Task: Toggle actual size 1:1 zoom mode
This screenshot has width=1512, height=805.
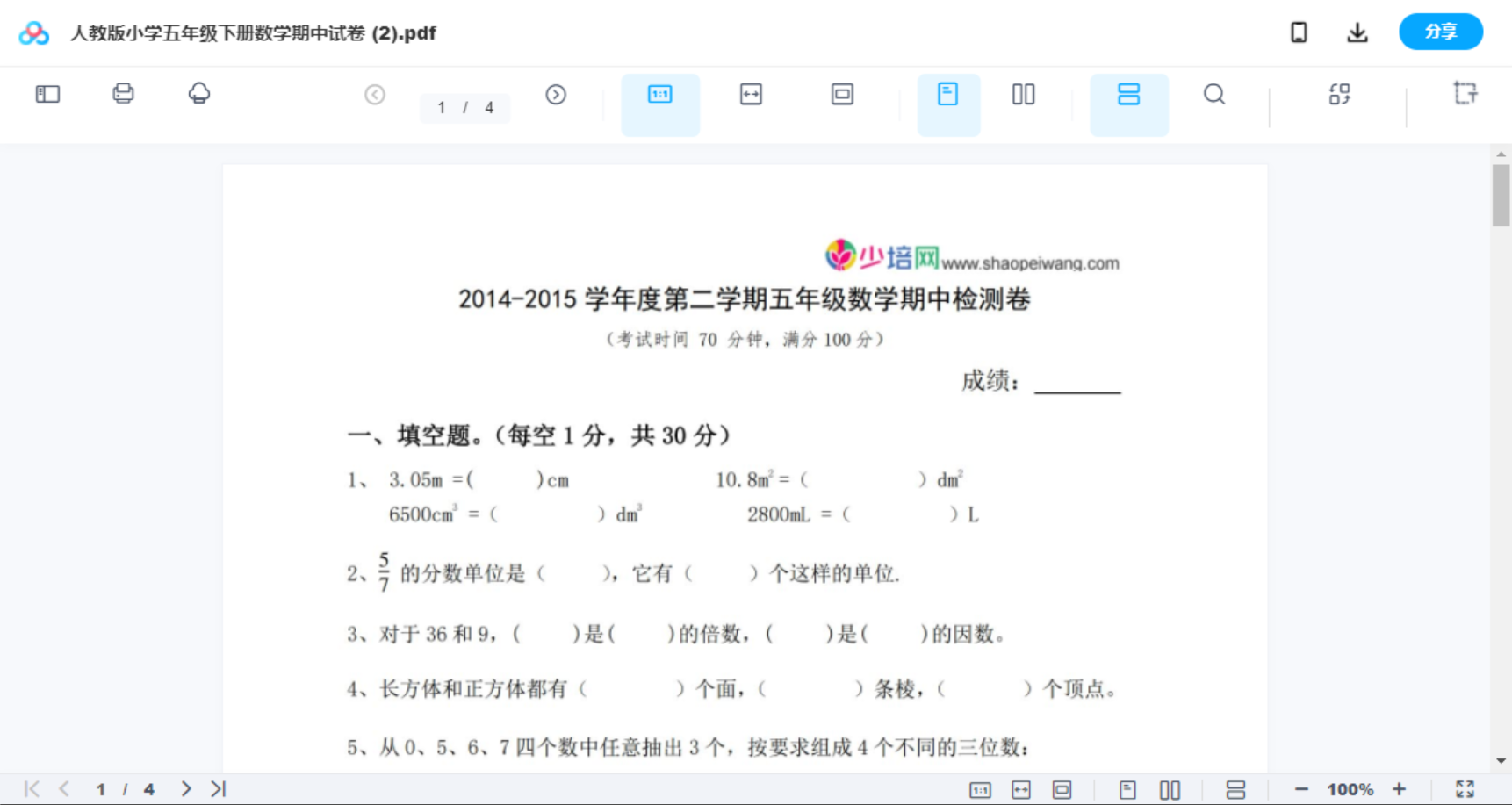Action: [x=660, y=93]
